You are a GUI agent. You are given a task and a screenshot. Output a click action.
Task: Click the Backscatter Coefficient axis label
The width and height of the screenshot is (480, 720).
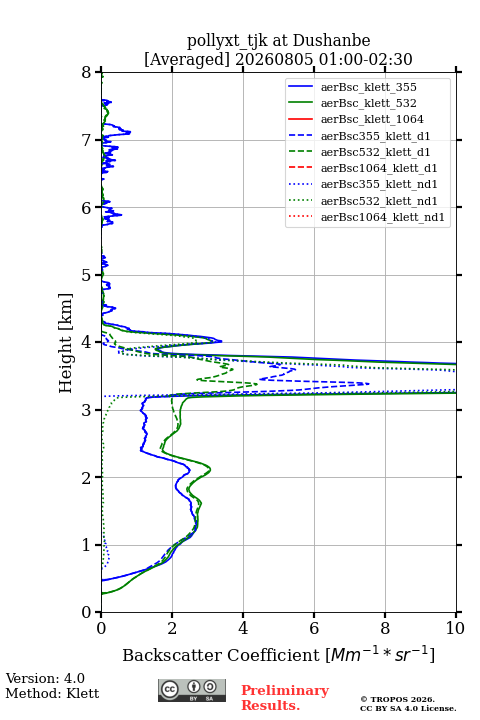coord(278,654)
